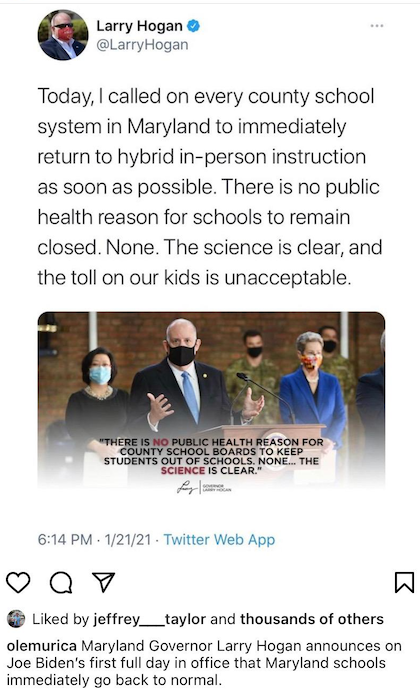420x692 pixels.
Task: Click the blue verified badge
Action: point(193,26)
